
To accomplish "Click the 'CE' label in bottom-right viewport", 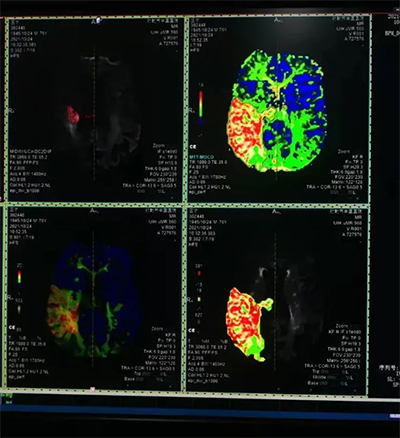I will click(x=192, y=330).
